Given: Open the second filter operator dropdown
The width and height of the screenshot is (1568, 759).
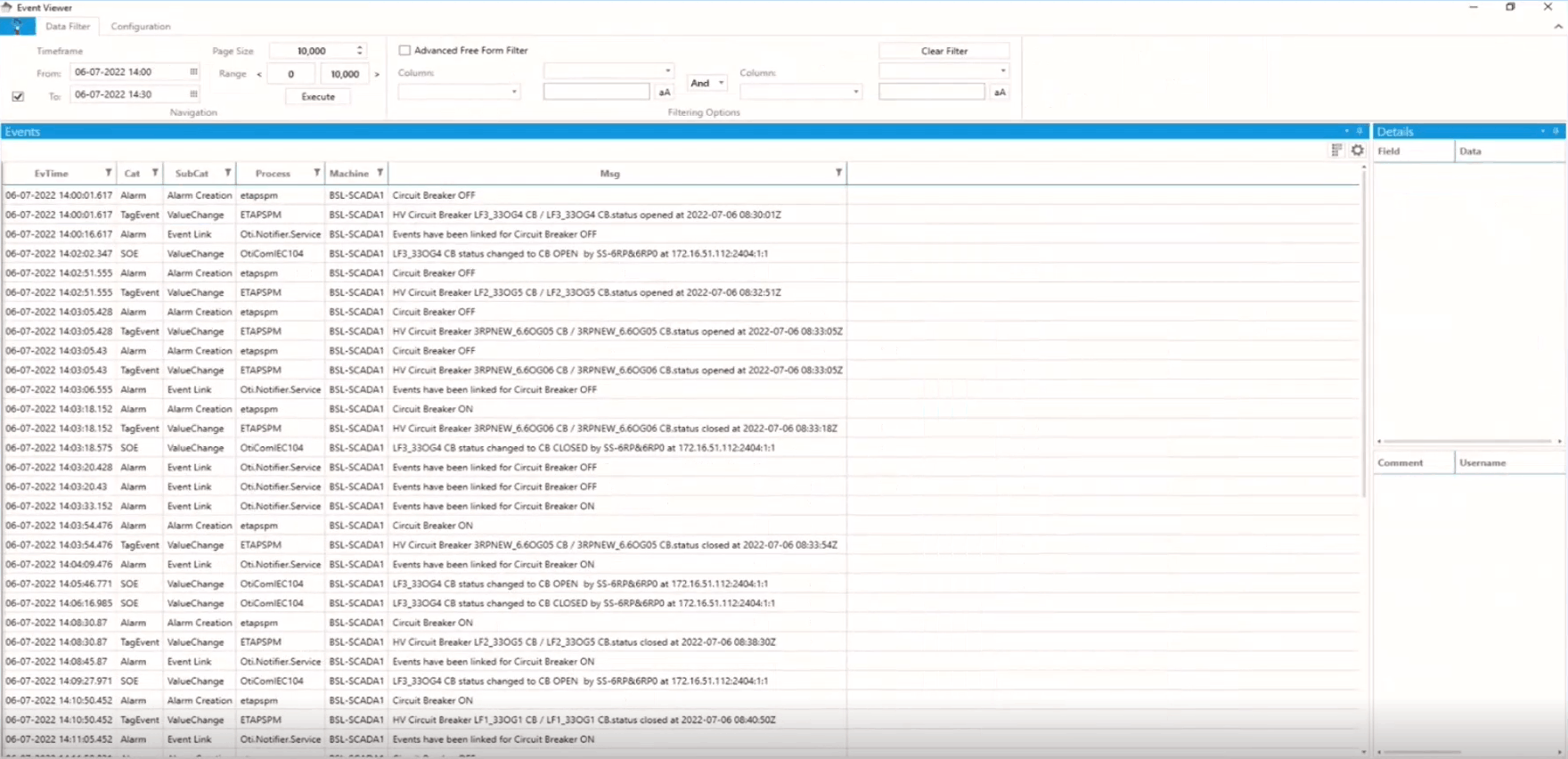Looking at the screenshot, I should pos(944,70).
